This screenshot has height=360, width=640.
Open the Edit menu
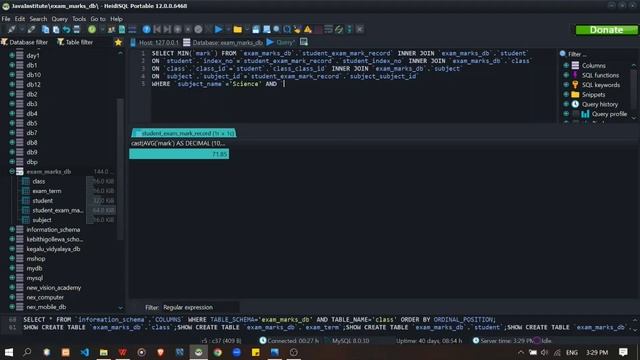click(x=20, y=19)
